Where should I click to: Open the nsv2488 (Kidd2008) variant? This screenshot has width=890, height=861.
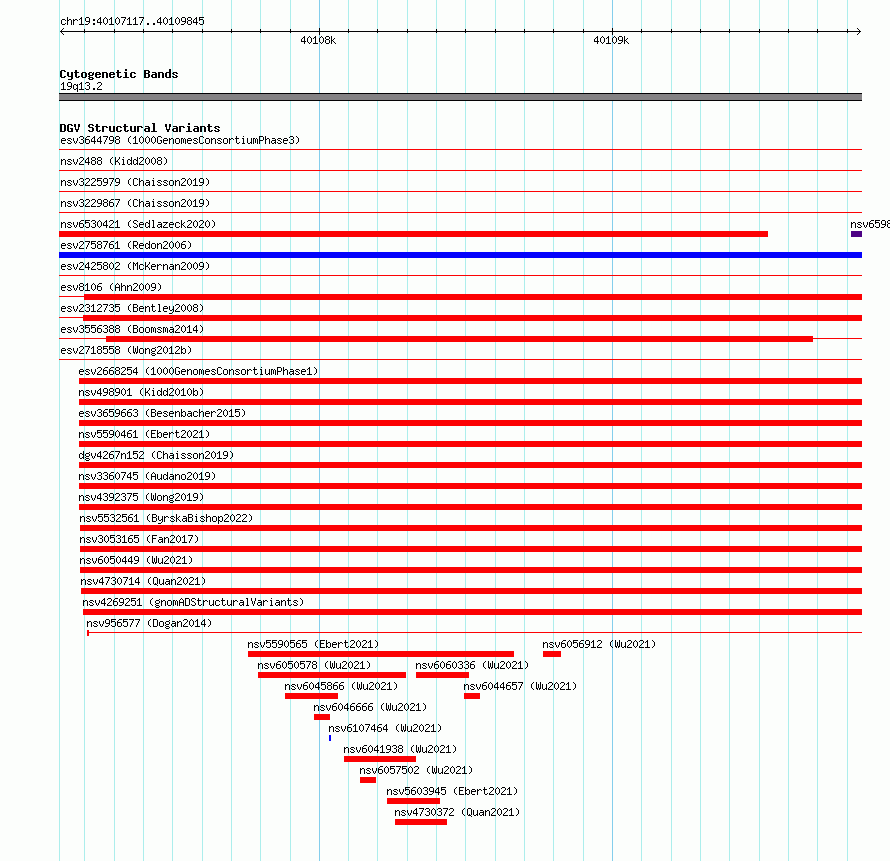click(114, 161)
